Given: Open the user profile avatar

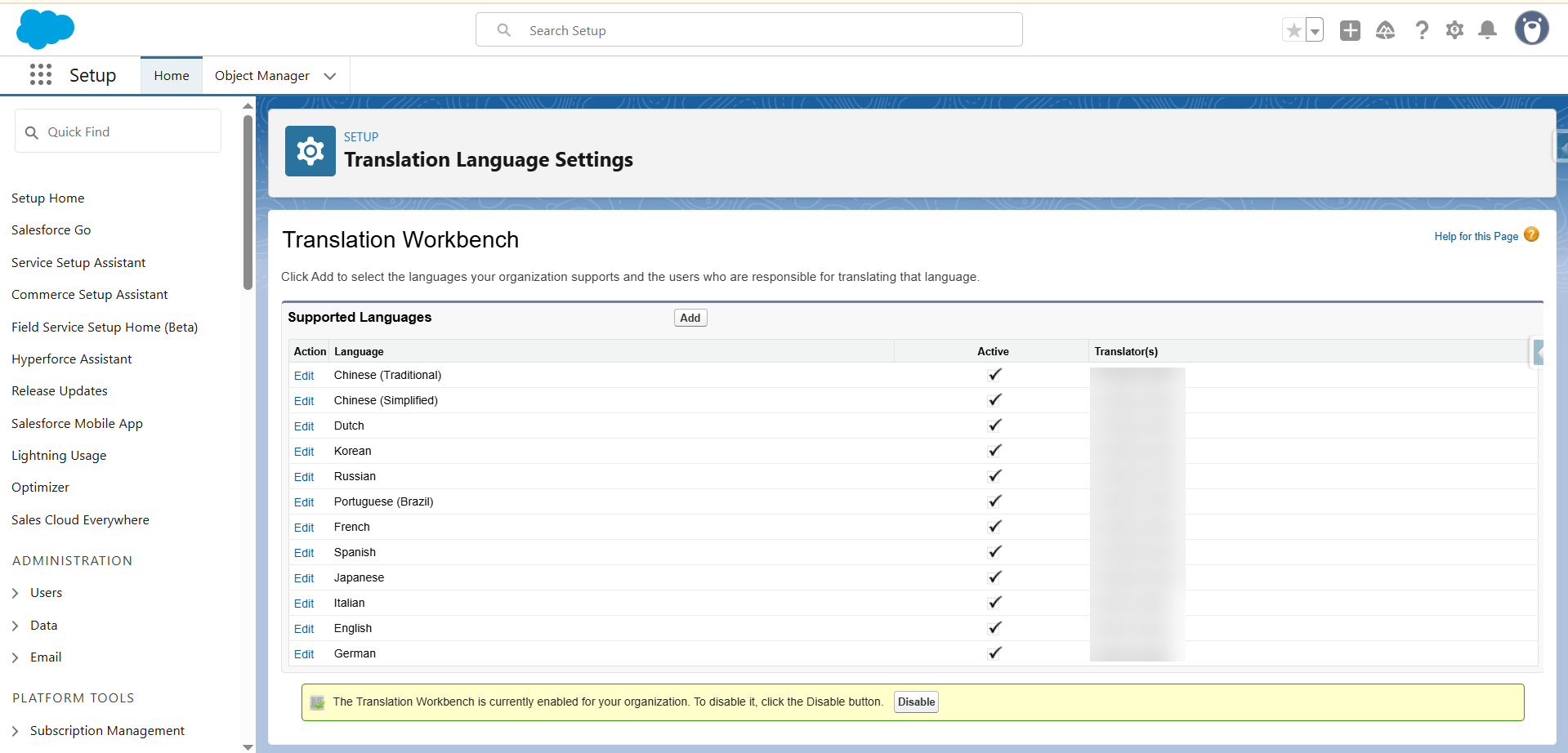Looking at the screenshot, I should 1531,29.
